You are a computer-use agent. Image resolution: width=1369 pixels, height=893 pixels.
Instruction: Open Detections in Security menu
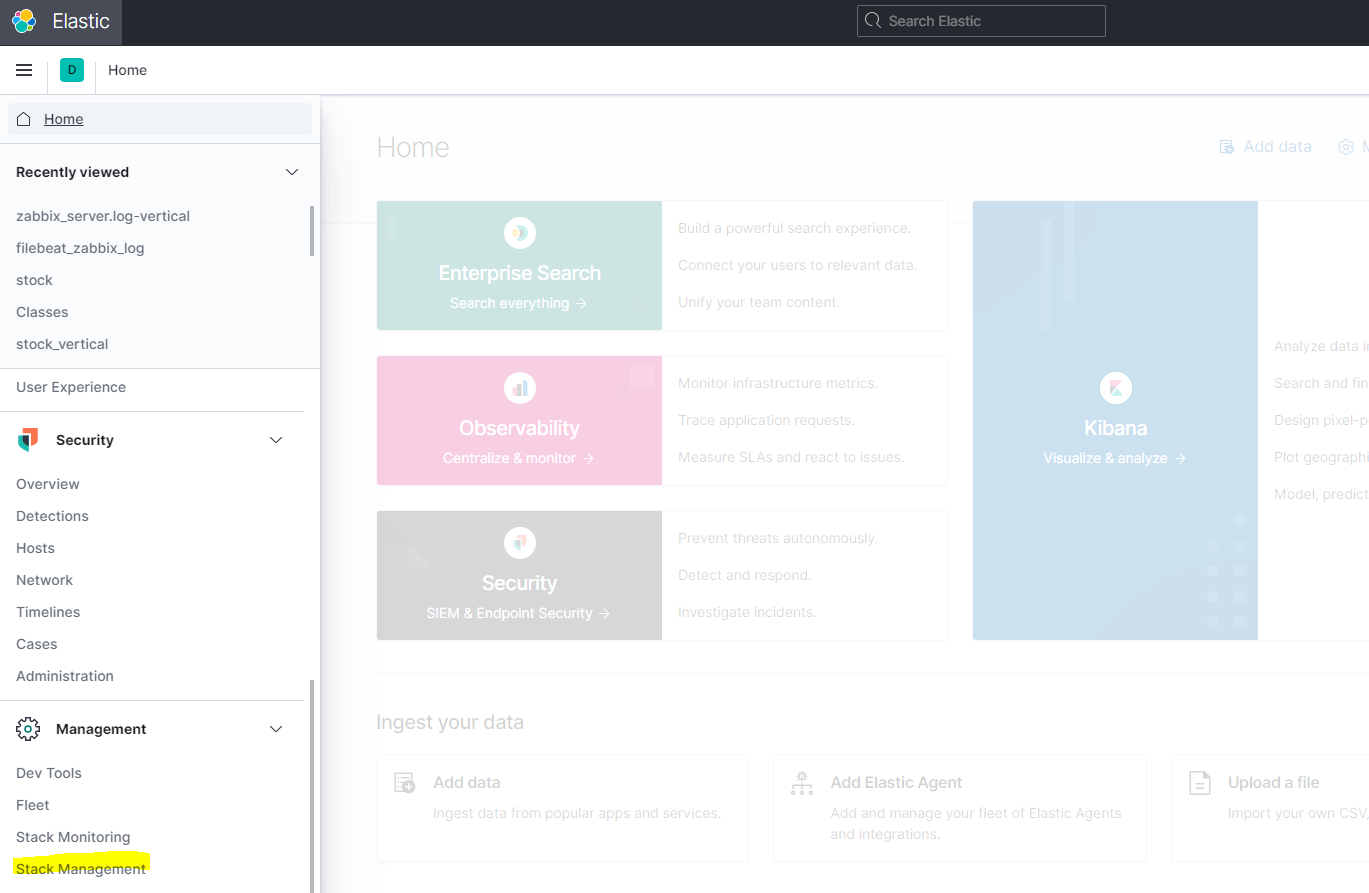(52, 516)
